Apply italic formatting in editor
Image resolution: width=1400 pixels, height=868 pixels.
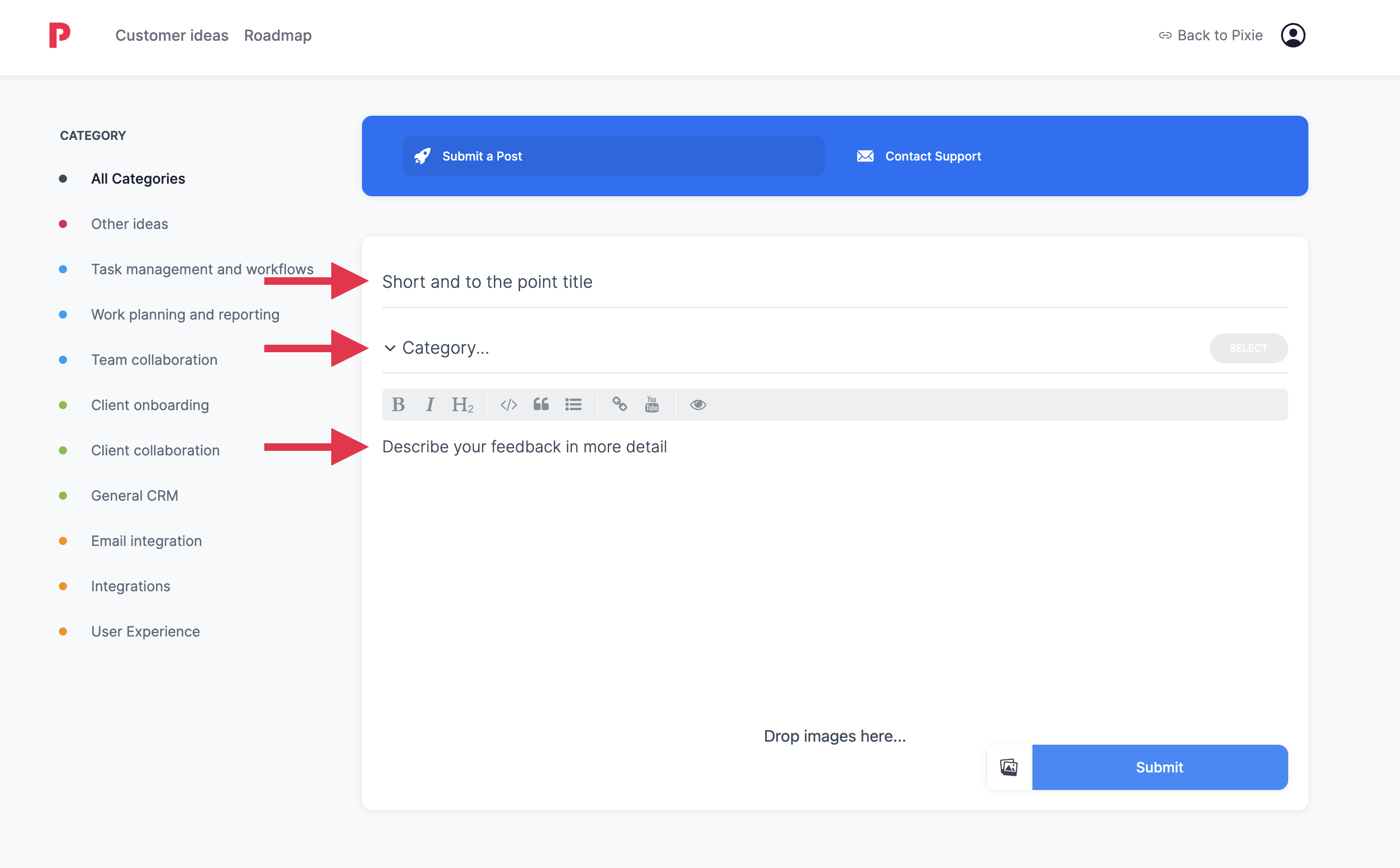[x=429, y=405]
